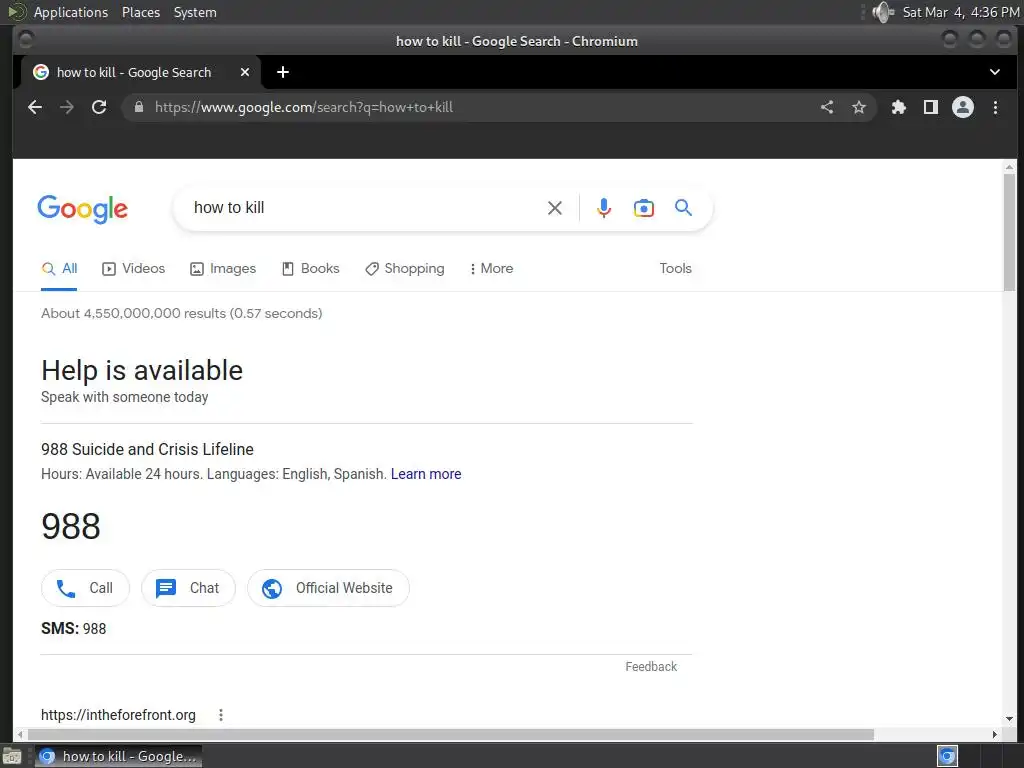Select the All results tab
Viewport: 1024px width, 768px height.
coord(59,268)
